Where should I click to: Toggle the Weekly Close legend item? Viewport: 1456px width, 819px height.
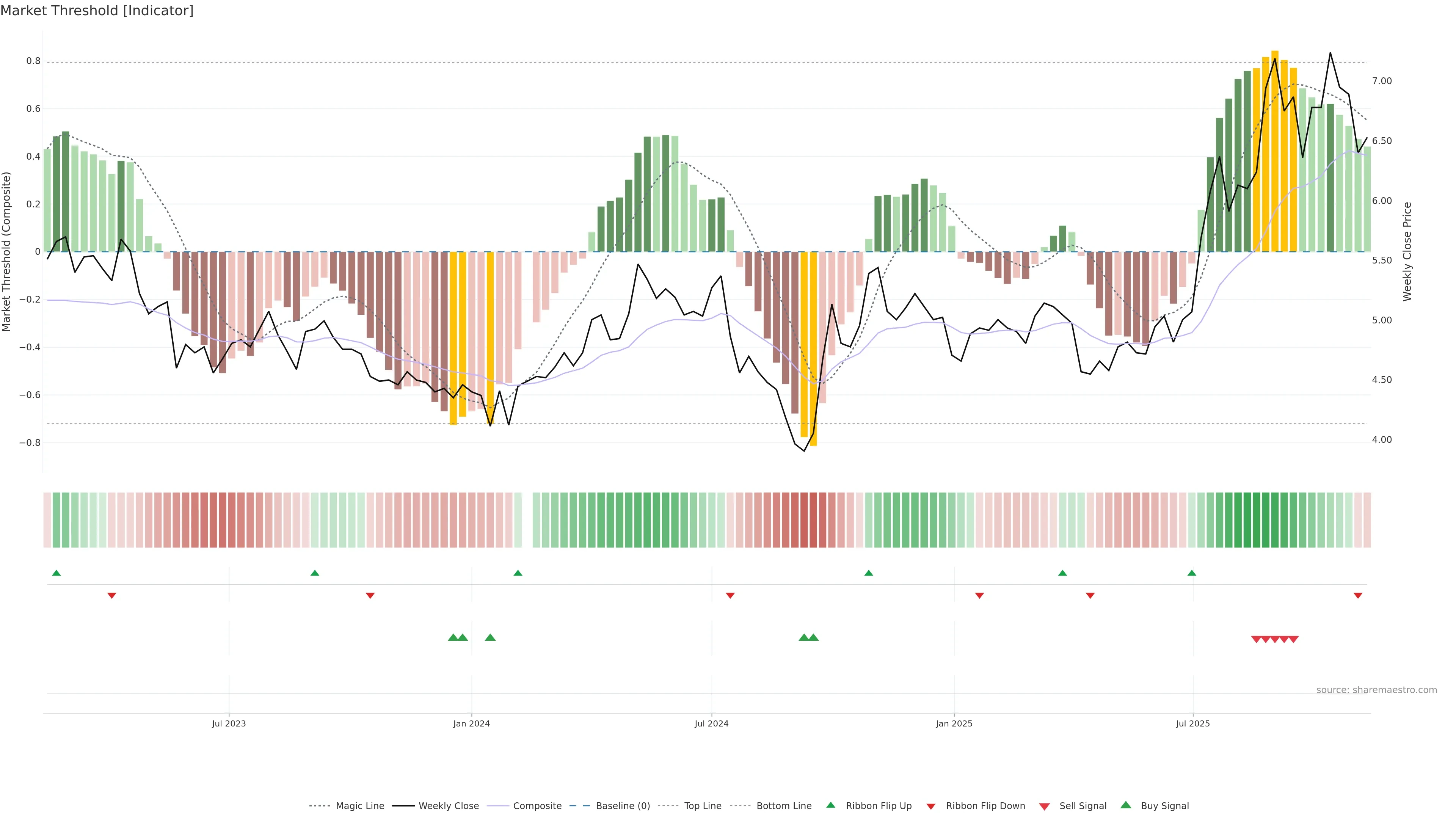(448, 805)
